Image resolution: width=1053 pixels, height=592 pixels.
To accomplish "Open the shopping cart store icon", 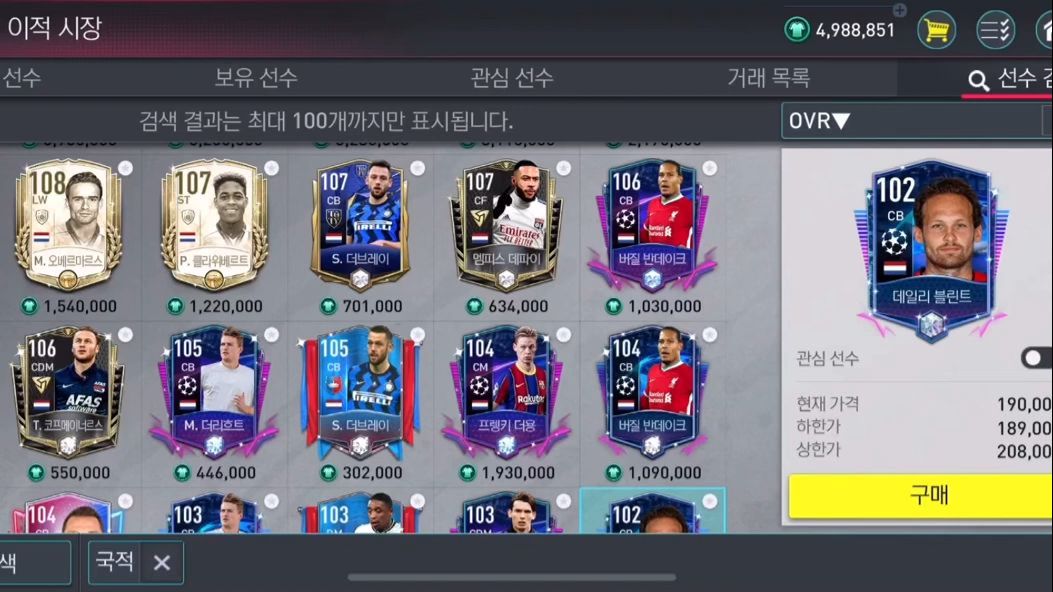I will tap(936, 30).
